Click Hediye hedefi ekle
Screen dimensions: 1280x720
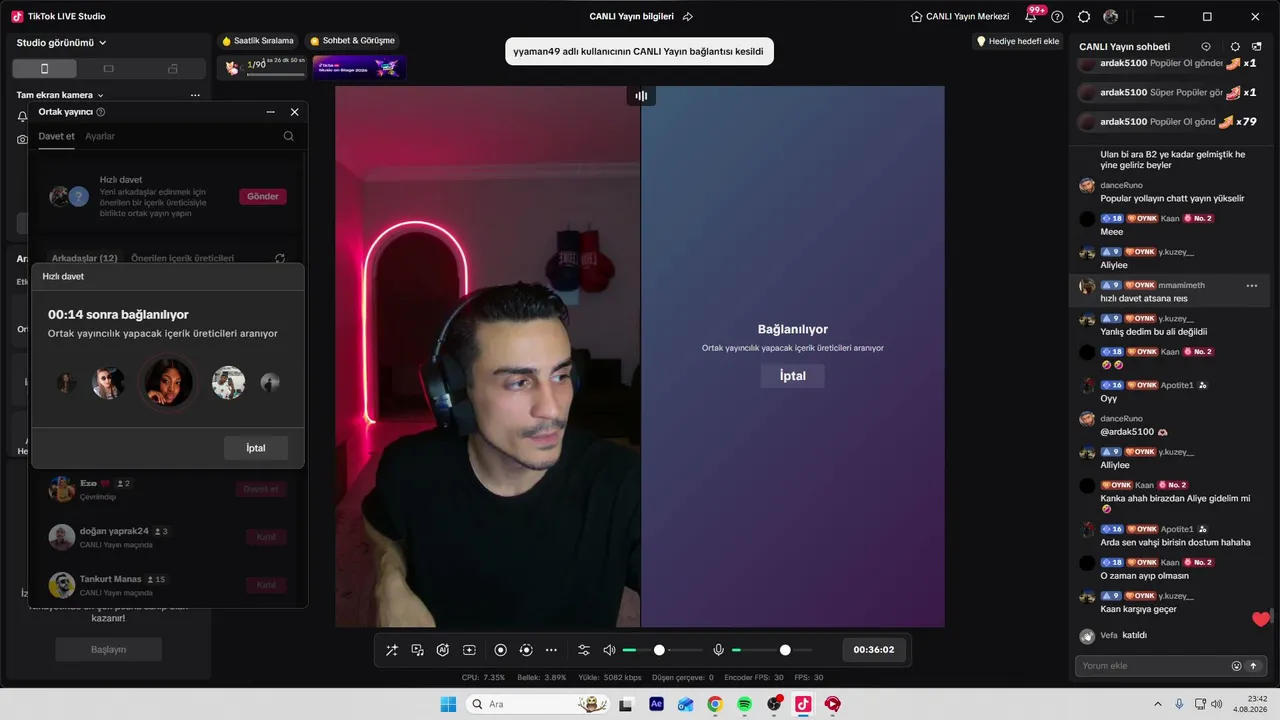coord(1018,41)
